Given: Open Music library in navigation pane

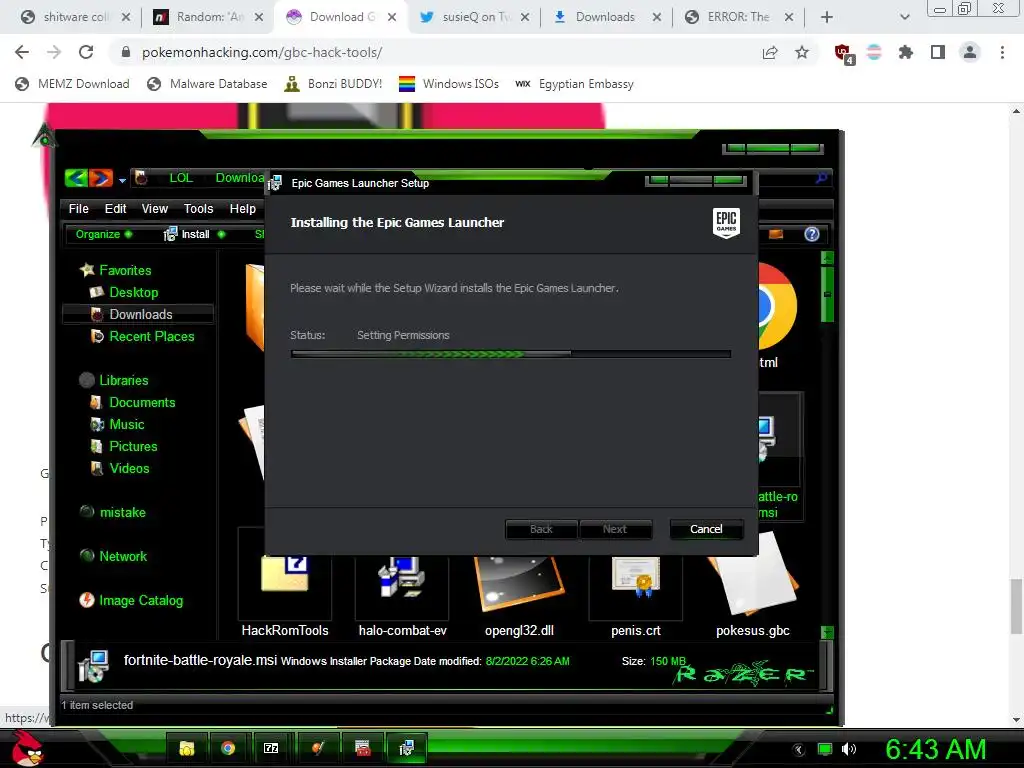Looking at the screenshot, I should [x=117, y=424].
